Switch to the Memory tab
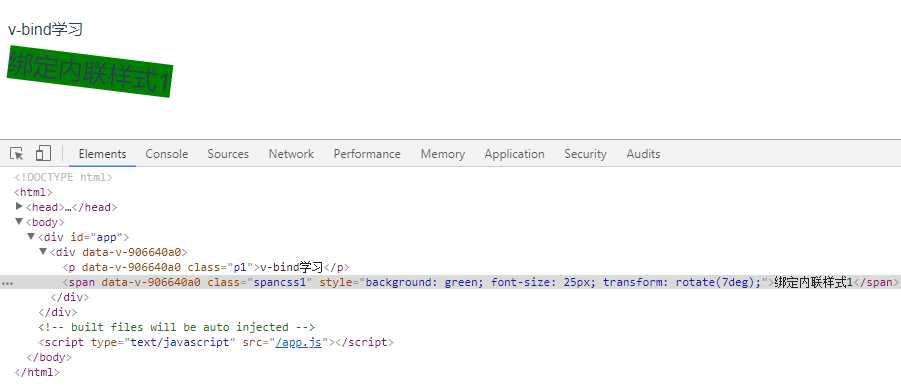This screenshot has height=389, width=901. (442, 154)
